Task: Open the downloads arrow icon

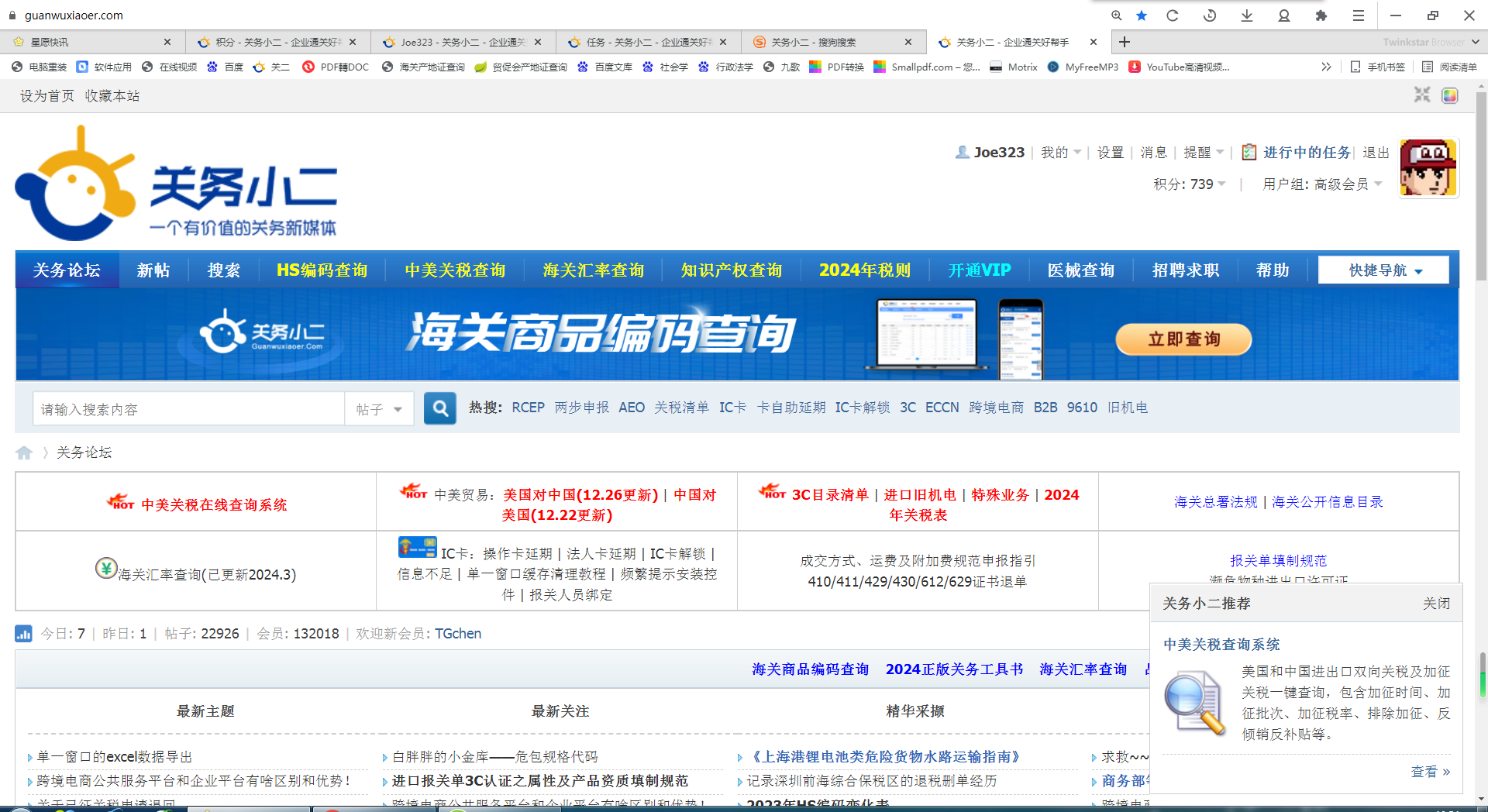Action: click(1247, 15)
